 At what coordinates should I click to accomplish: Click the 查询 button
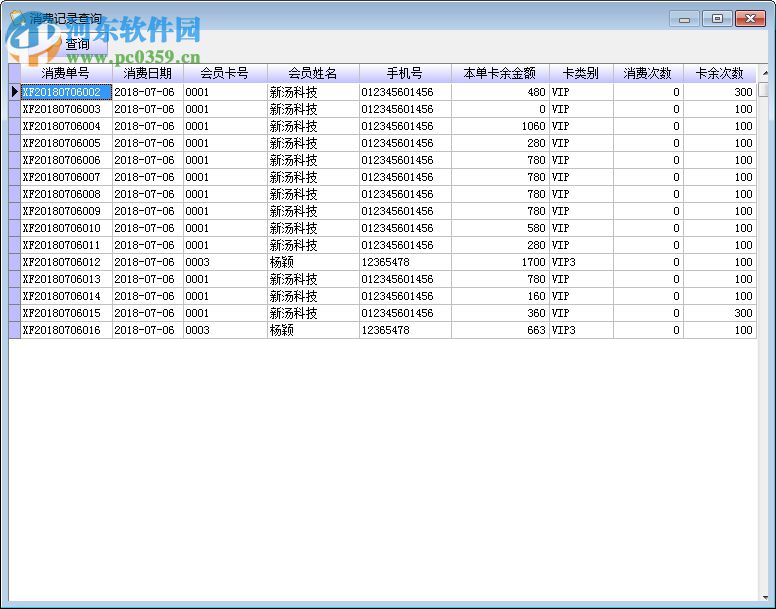(79, 45)
